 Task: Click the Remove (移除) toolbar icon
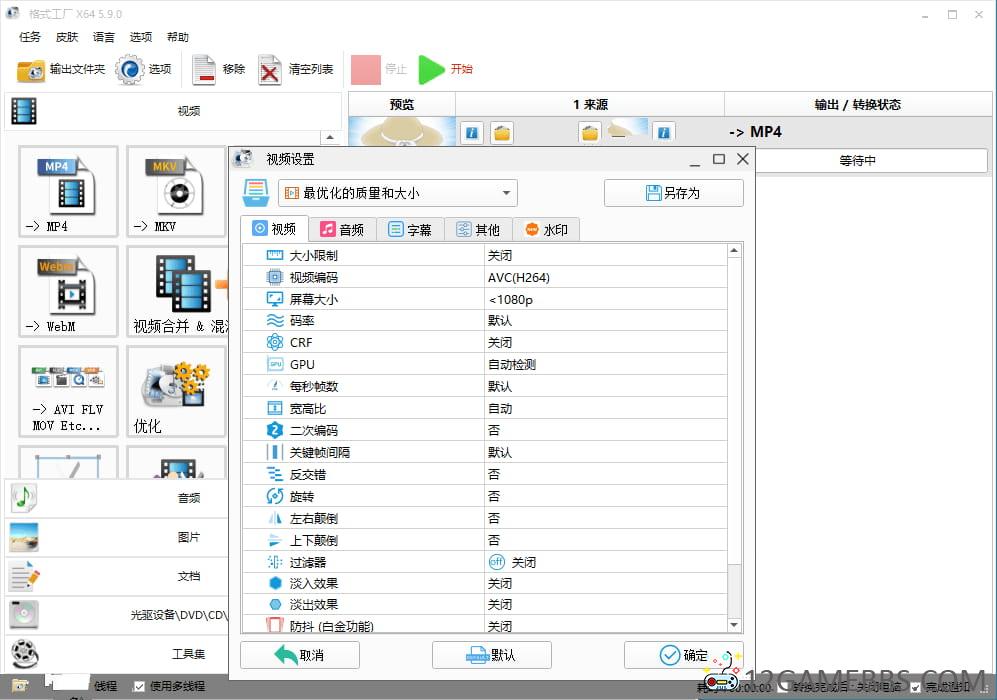tap(204, 69)
